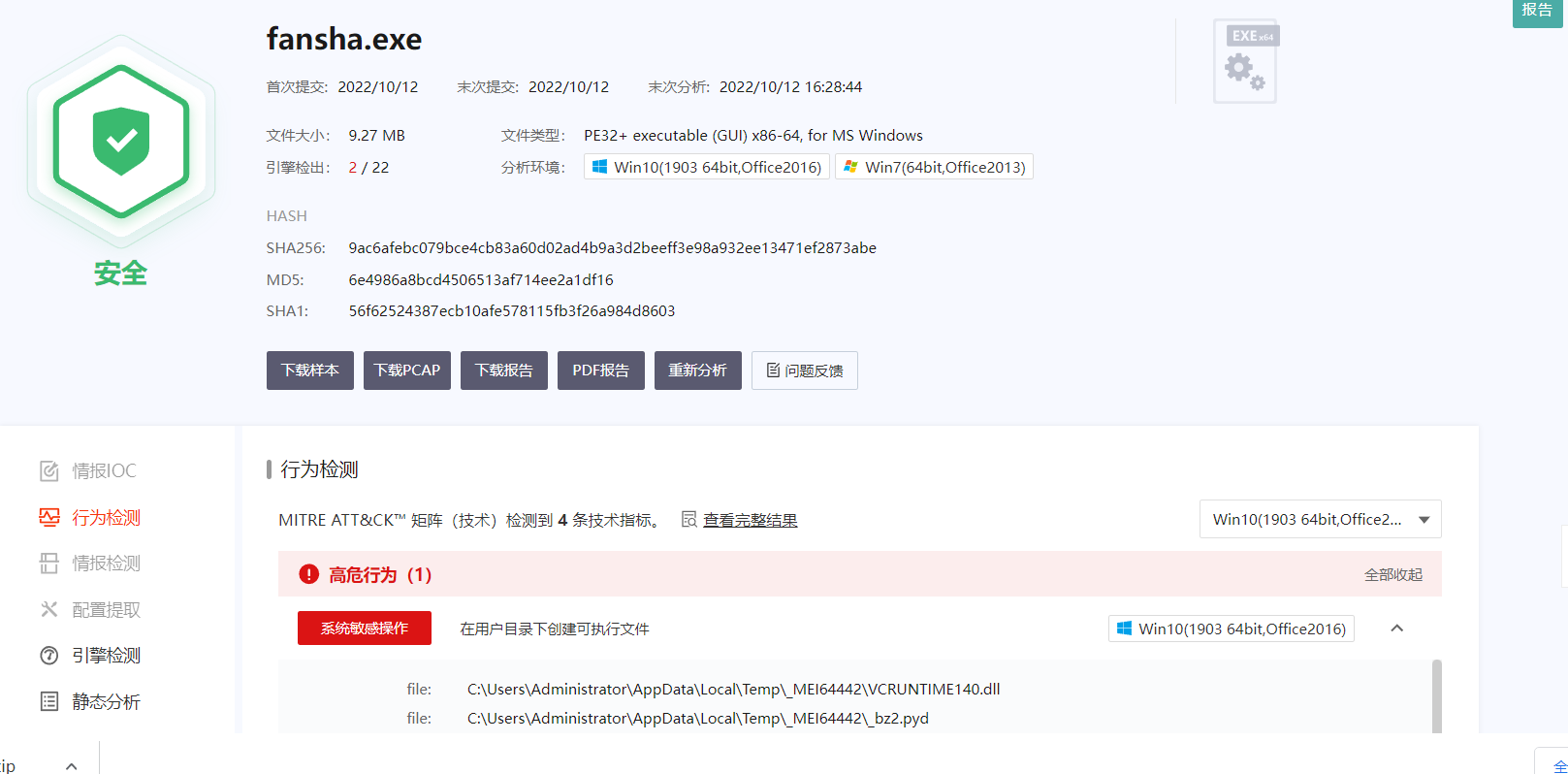The width and height of the screenshot is (1568, 774).
Task: Click the 情报检测 sidebar icon
Action: coord(49,564)
